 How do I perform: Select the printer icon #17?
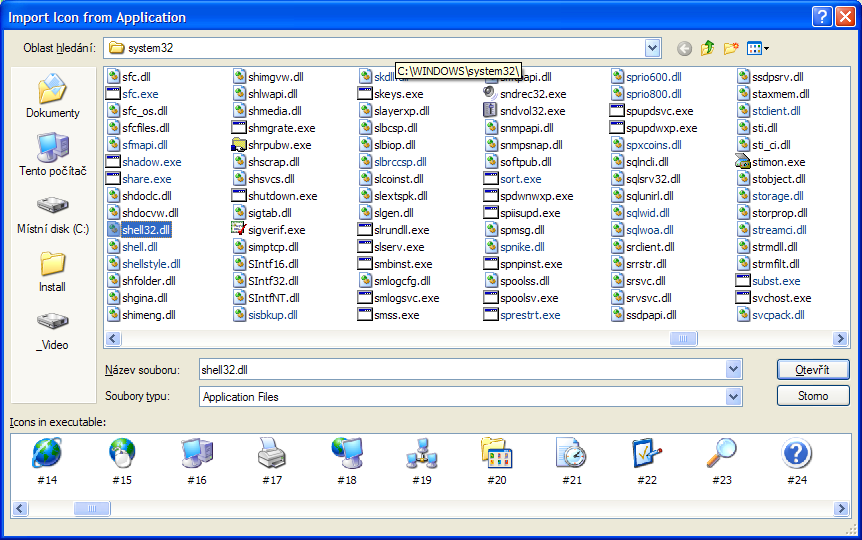(271, 455)
